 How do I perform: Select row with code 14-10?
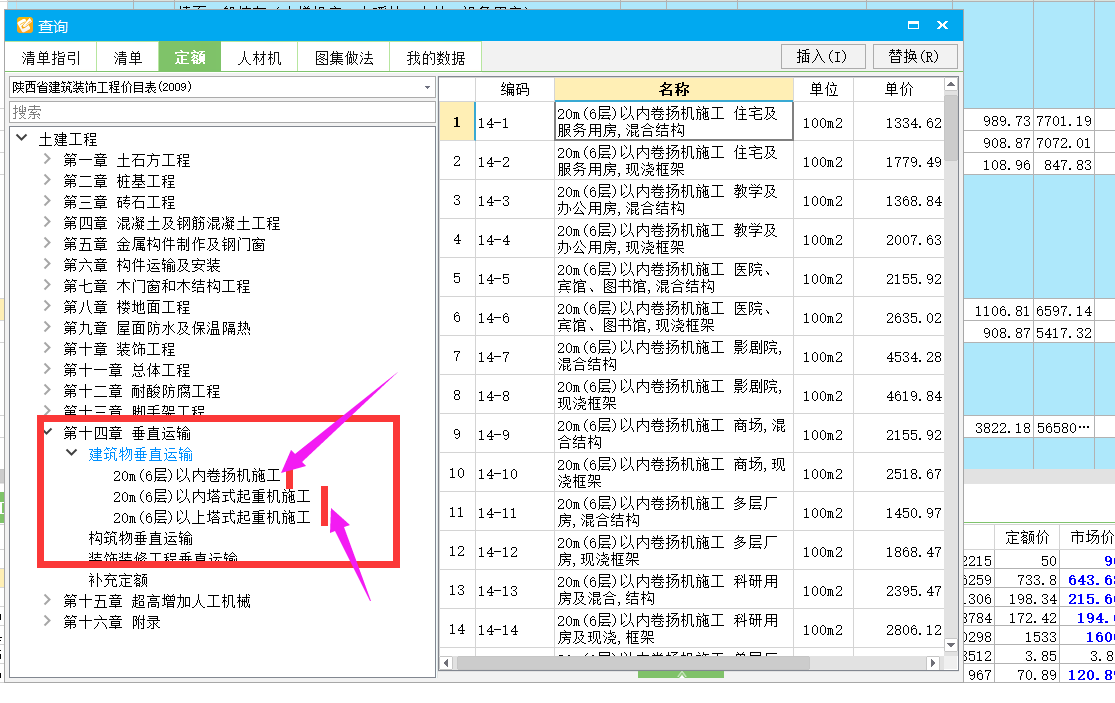[x=692, y=473]
